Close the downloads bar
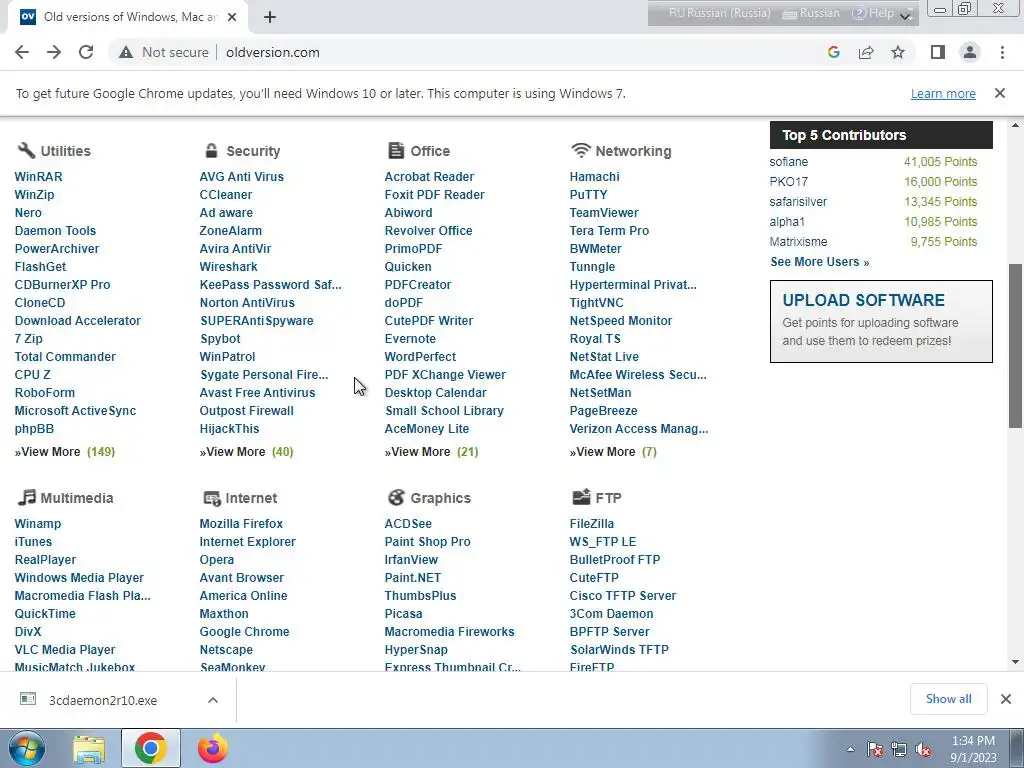 point(1006,699)
